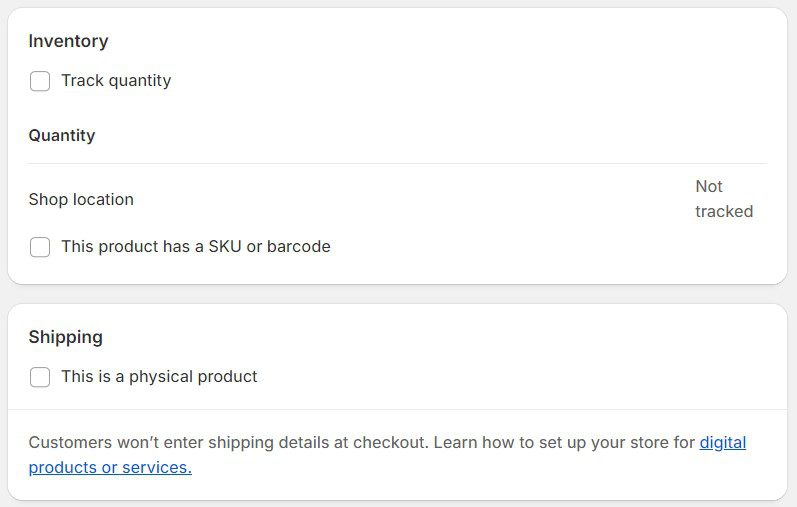Click the Quantity subheading
The width and height of the screenshot is (797, 507).
62,135
